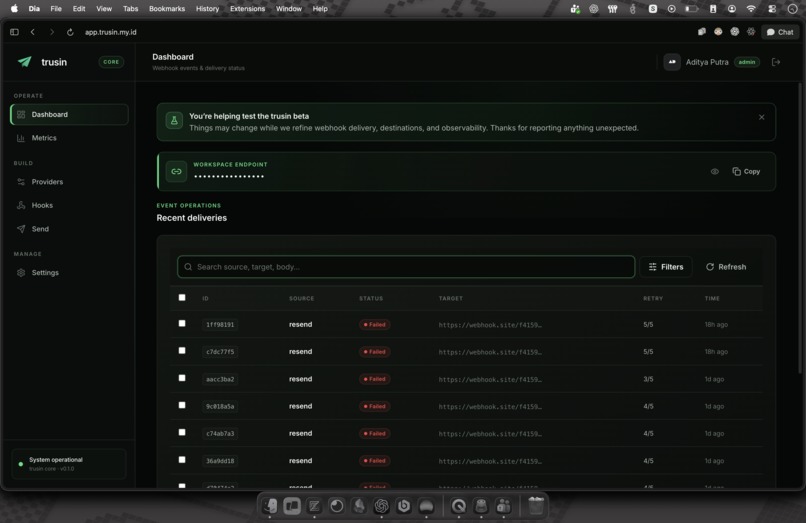Open the Bookmarks menu
The image size is (806, 523).
(167, 9)
